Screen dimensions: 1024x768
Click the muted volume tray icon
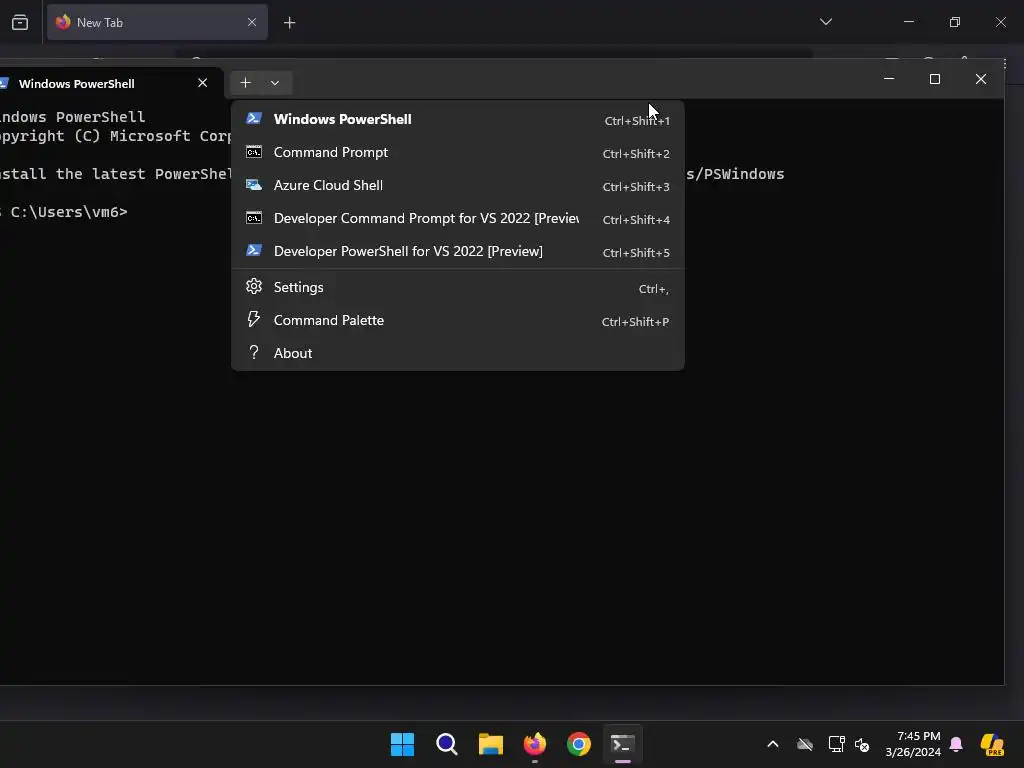coord(862,744)
